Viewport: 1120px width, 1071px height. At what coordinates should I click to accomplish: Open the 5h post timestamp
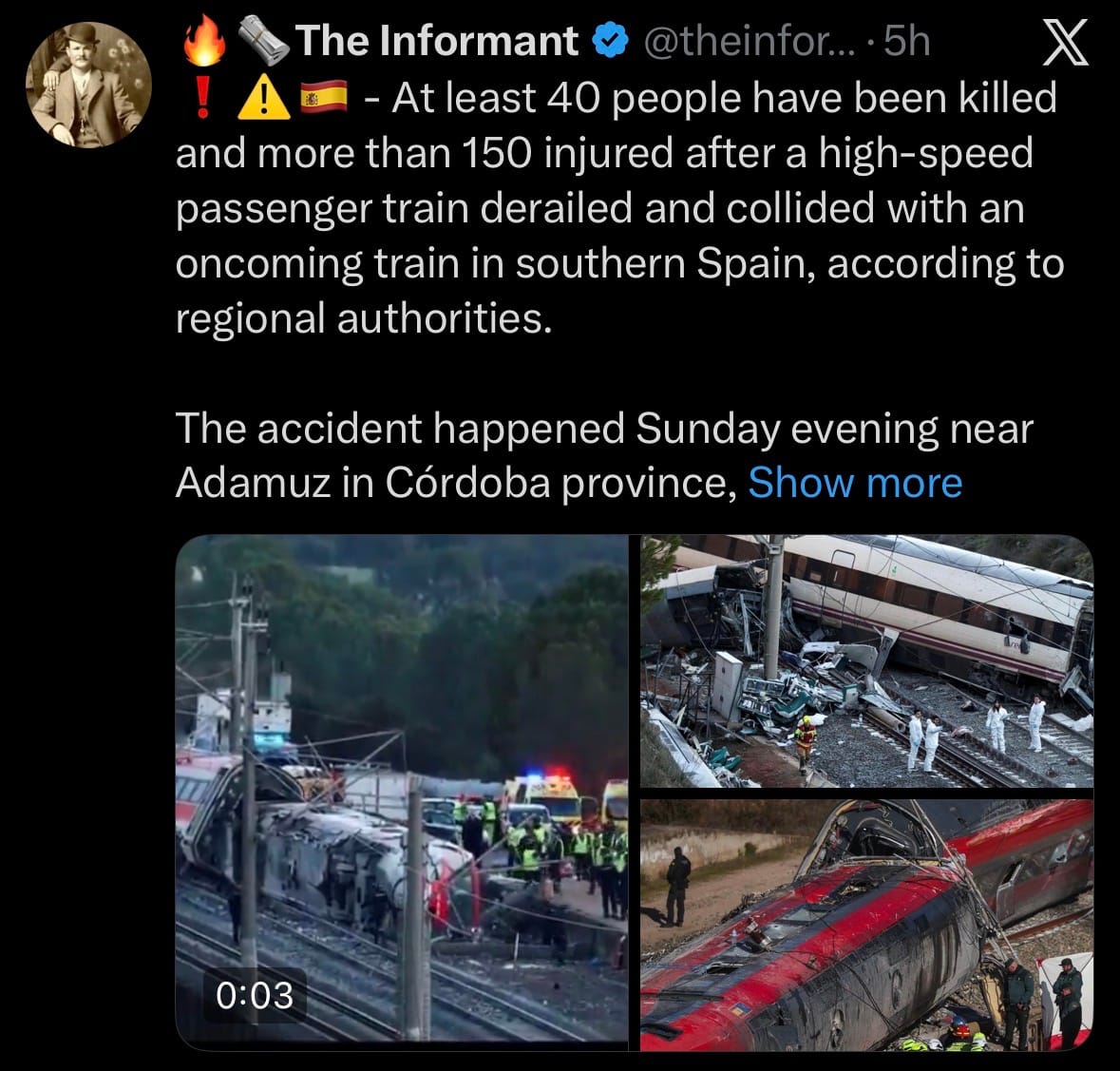coord(906,42)
